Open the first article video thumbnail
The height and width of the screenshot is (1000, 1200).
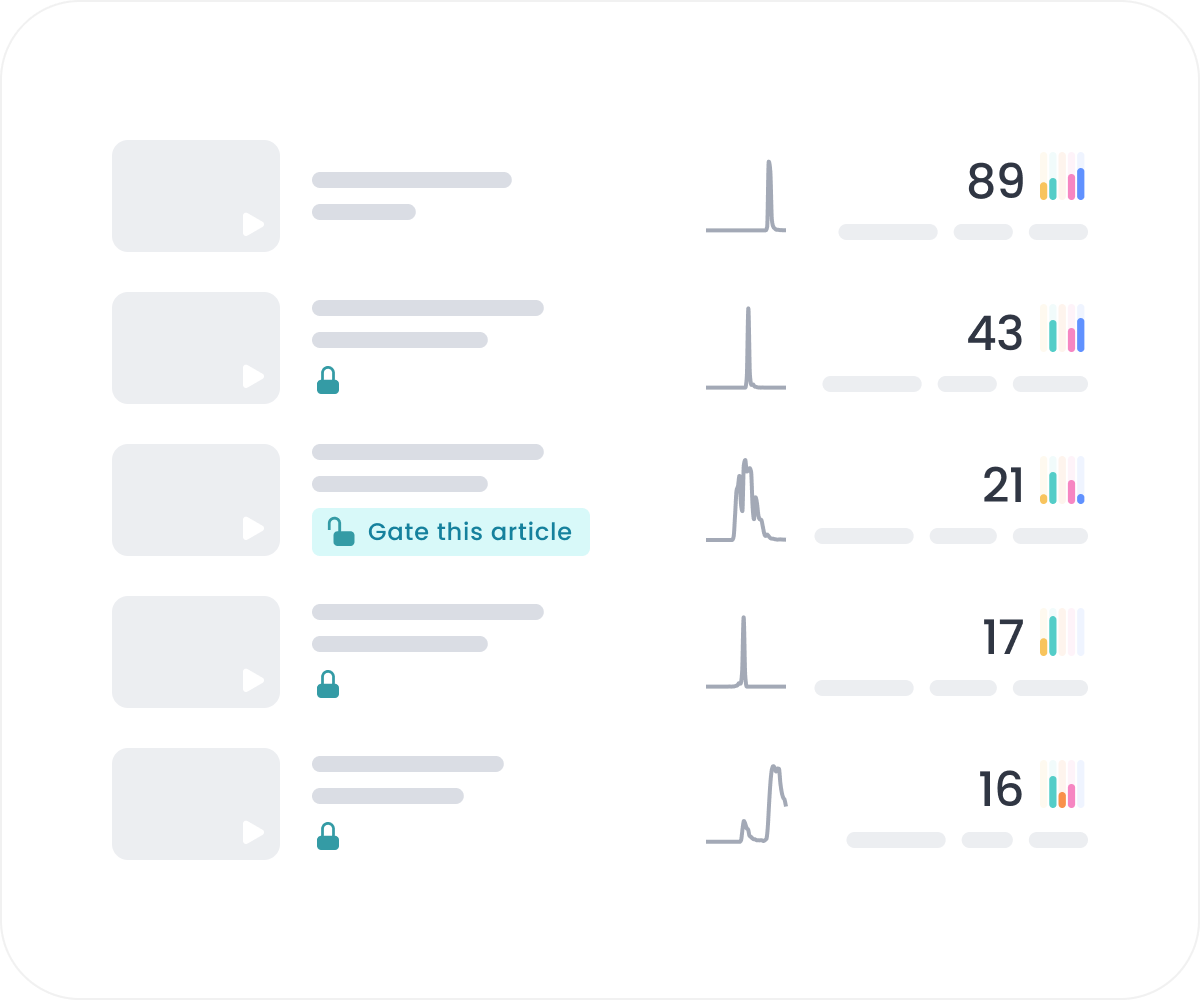coord(196,196)
